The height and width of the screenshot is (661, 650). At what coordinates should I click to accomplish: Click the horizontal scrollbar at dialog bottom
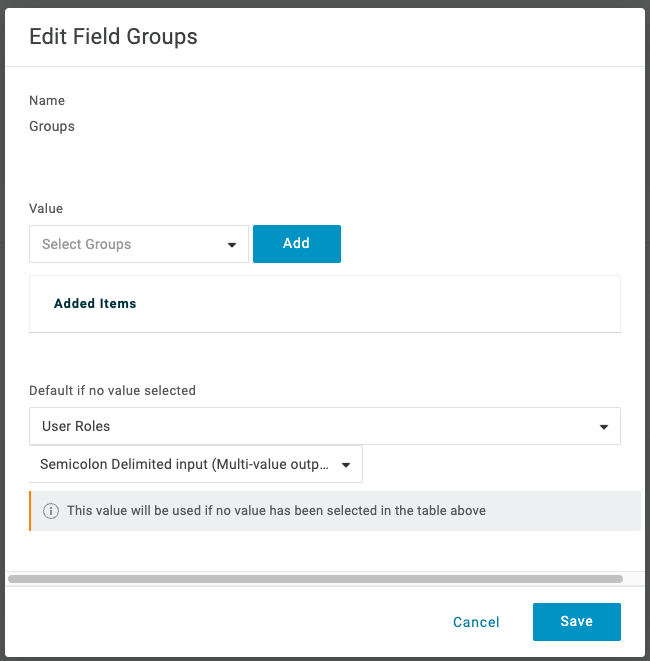pos(315,579)
